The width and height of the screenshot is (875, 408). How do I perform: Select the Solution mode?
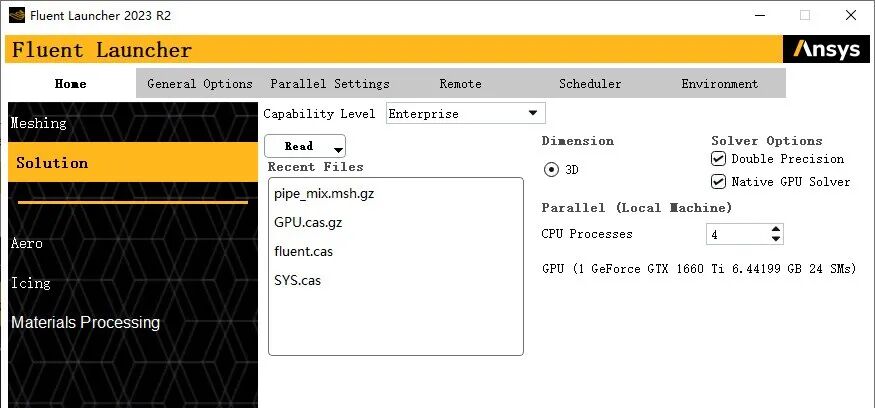click(133, 162)
